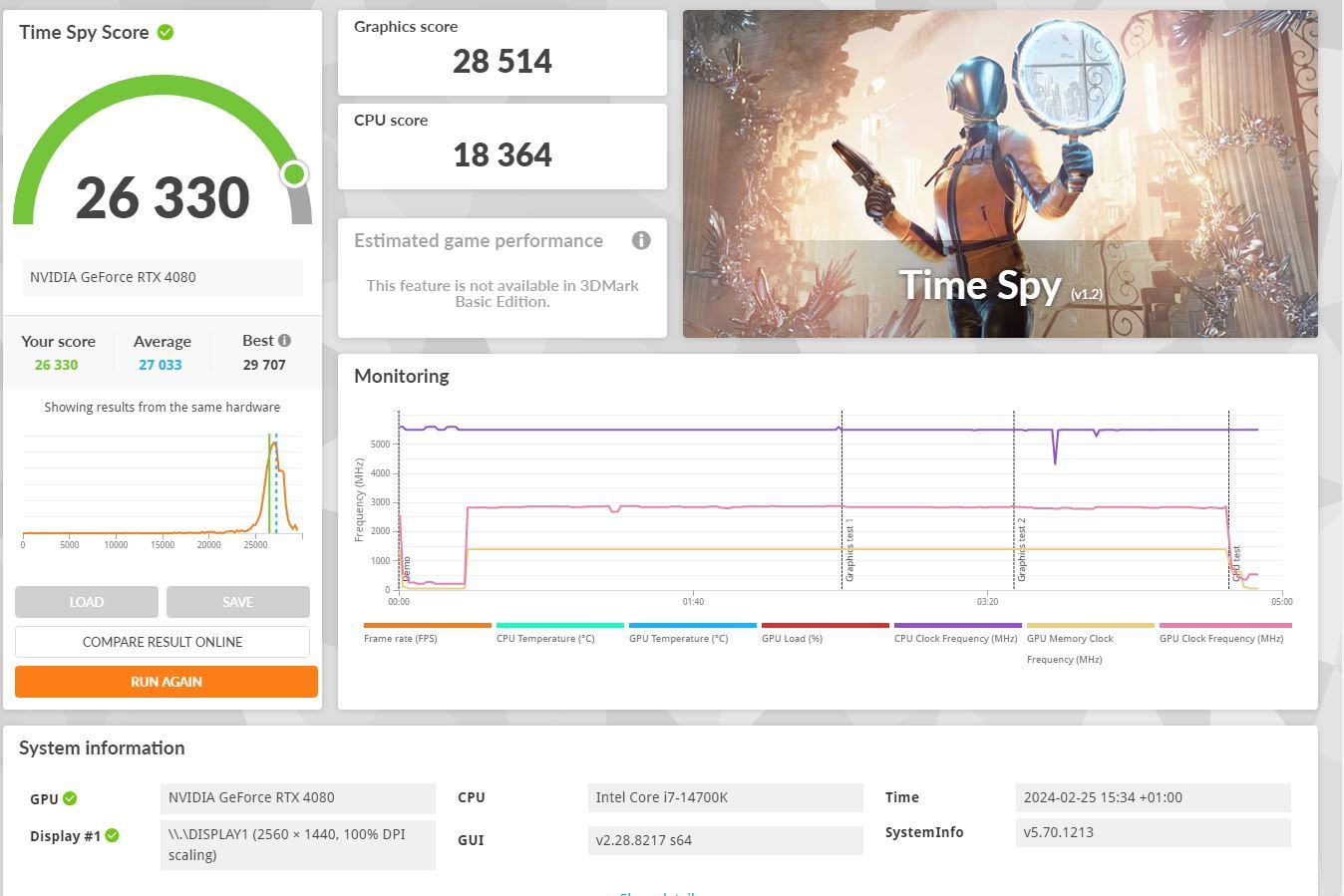Viewport: 1344px width, 896px height.
Task: Click the 'not available in 3DMark Basic Edition' notice
Action: (x=503, y=293)
